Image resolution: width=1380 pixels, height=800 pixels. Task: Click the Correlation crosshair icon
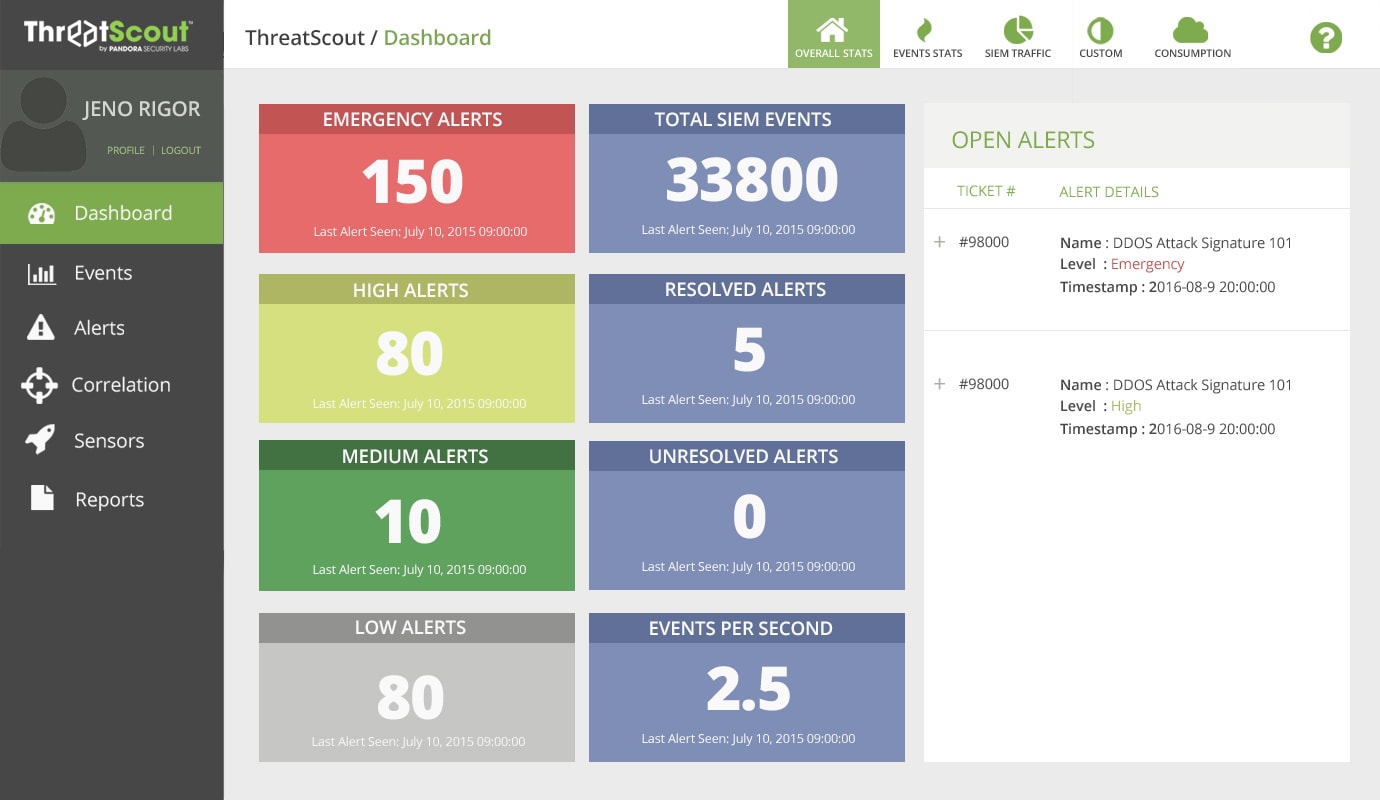tap(40, 385)
